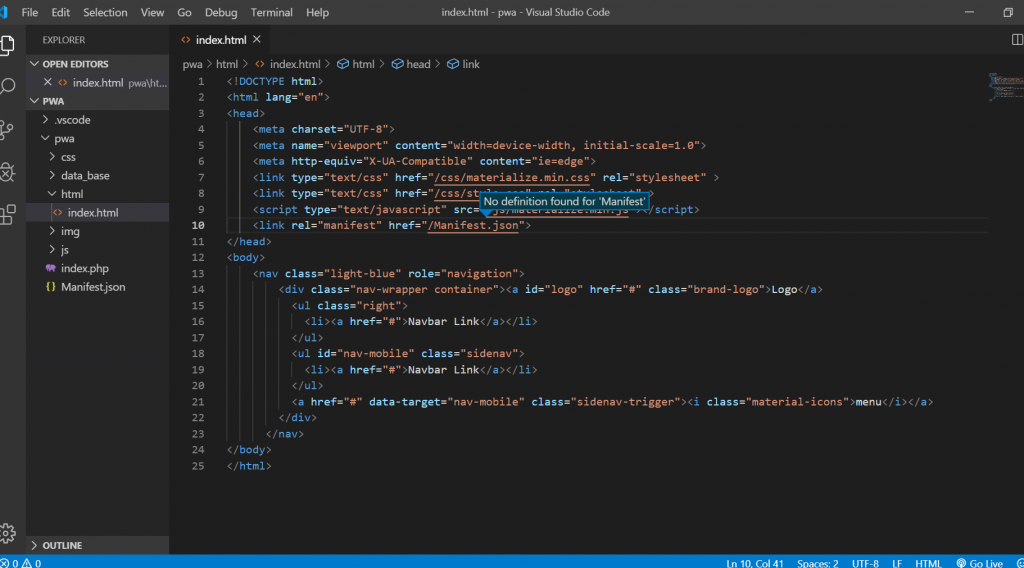Restore down the VS Code window
The image size is (1024, 568).
[1008, 12]
